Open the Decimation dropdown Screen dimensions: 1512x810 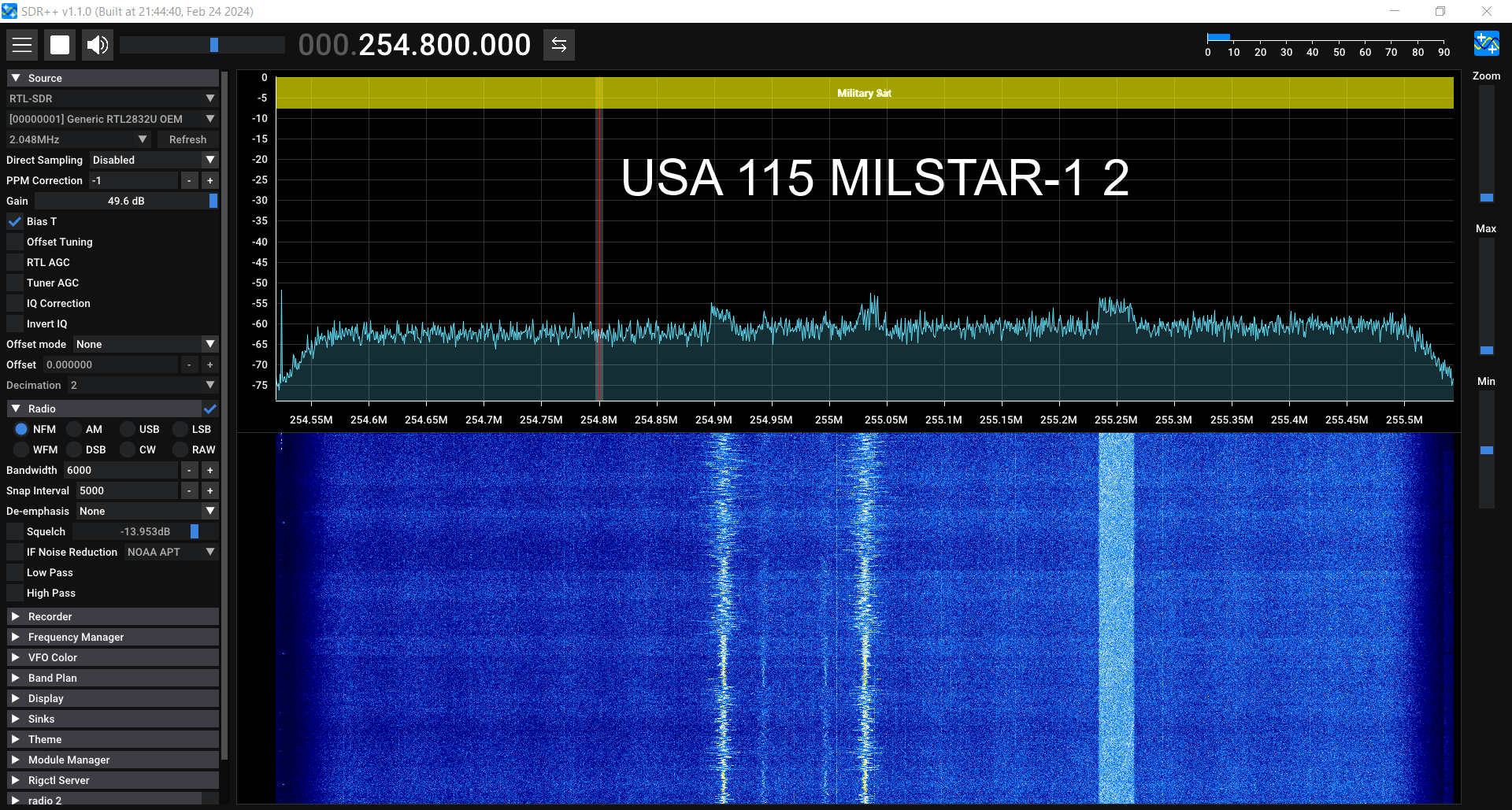pos(143,385)
